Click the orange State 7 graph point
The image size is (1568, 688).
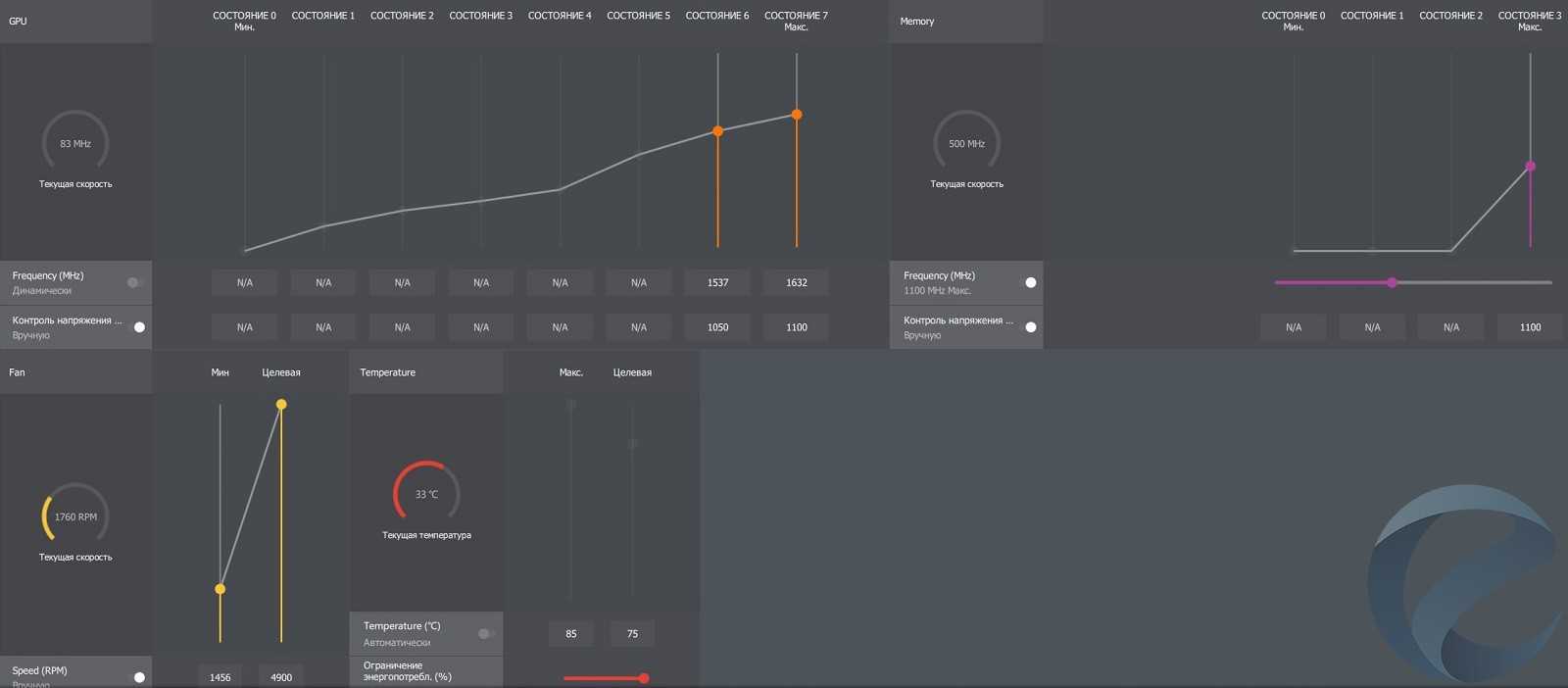797,115
